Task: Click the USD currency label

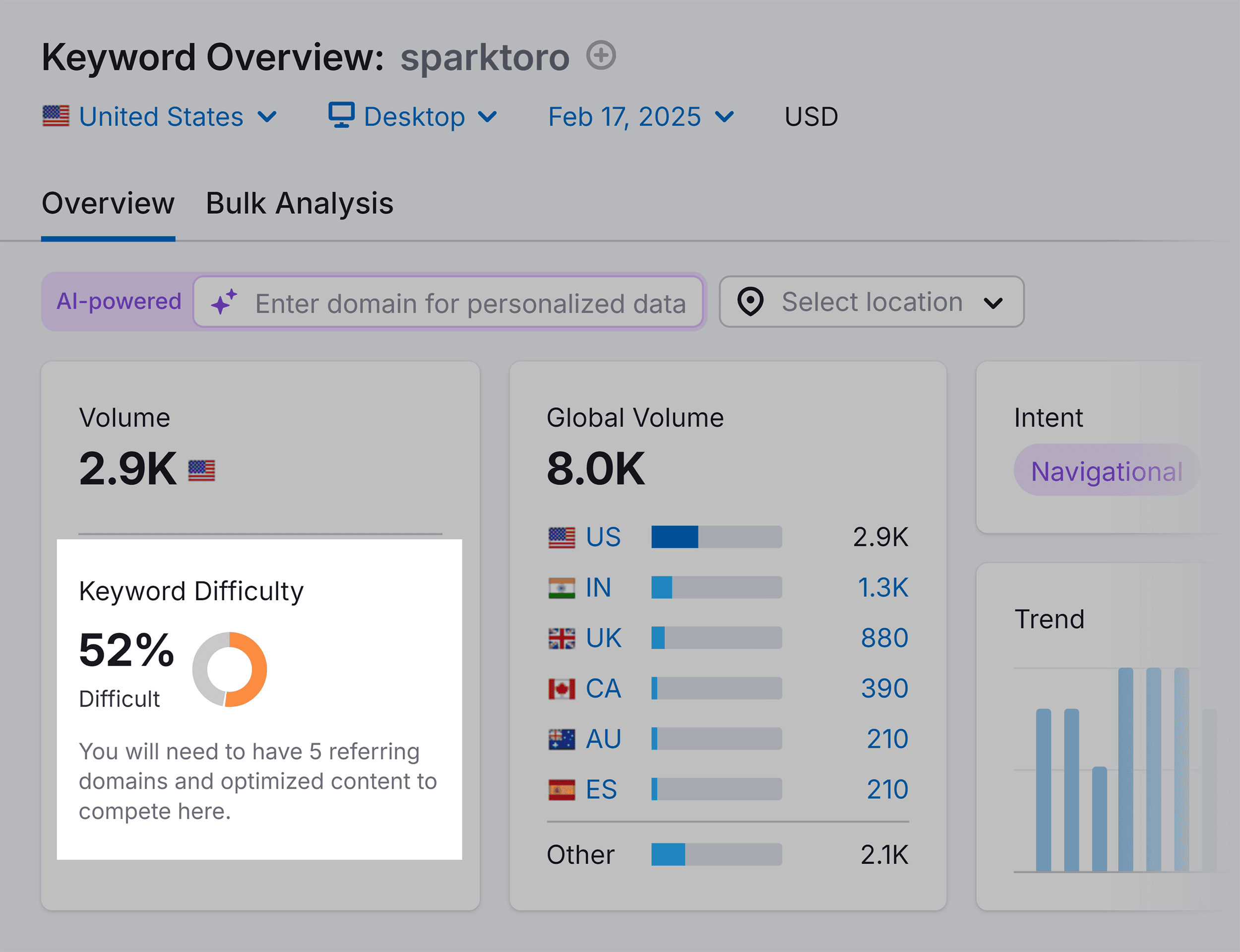Action: [810, 117]
